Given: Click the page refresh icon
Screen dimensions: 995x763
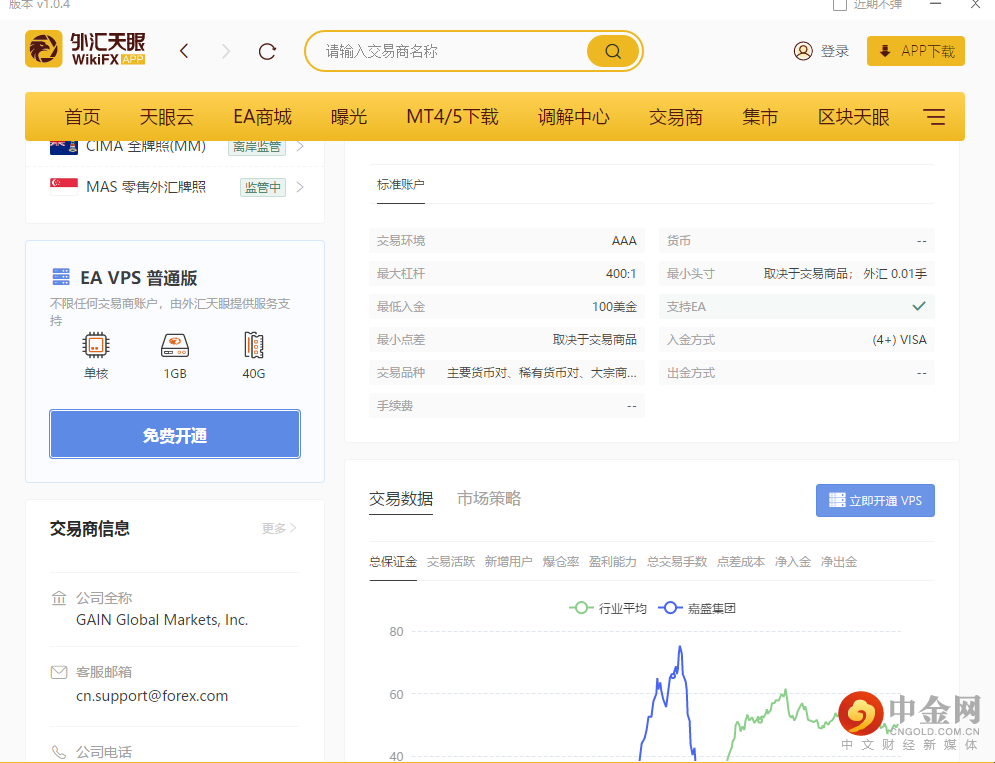Looking at the screenshot, I should (x=267, y=49).
